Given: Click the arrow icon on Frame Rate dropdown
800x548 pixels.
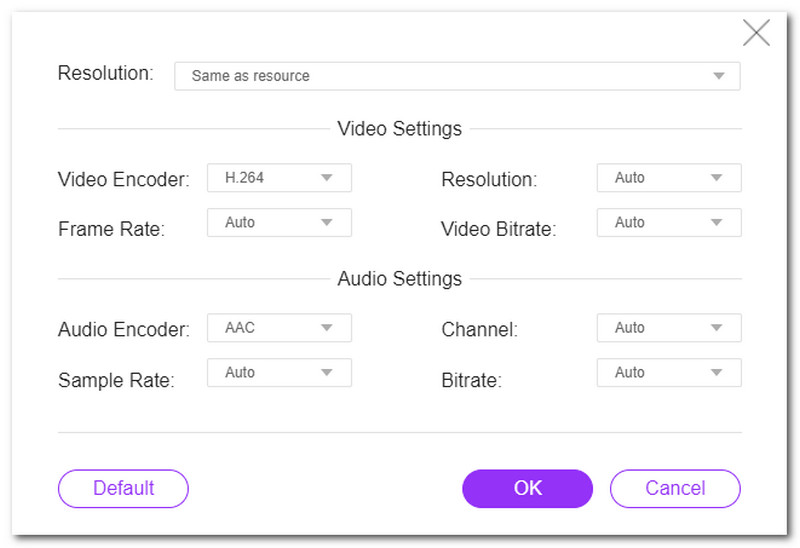Looking at the screenshot, I should [326, 223].
